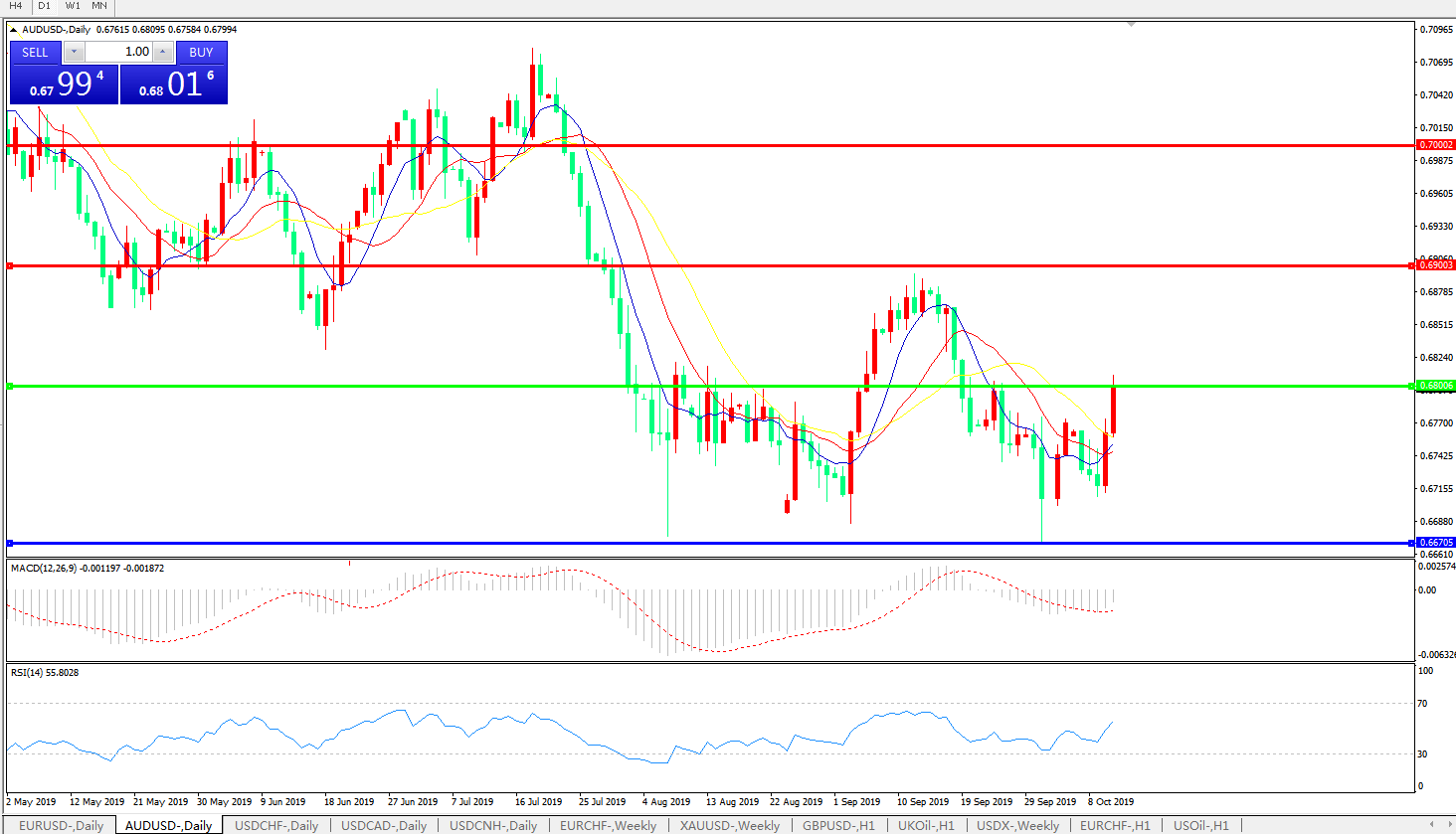Viewport: 1456px width, 834px height.
Task: Collapse the one-click trading panel triangle
Action: (14, 30)
